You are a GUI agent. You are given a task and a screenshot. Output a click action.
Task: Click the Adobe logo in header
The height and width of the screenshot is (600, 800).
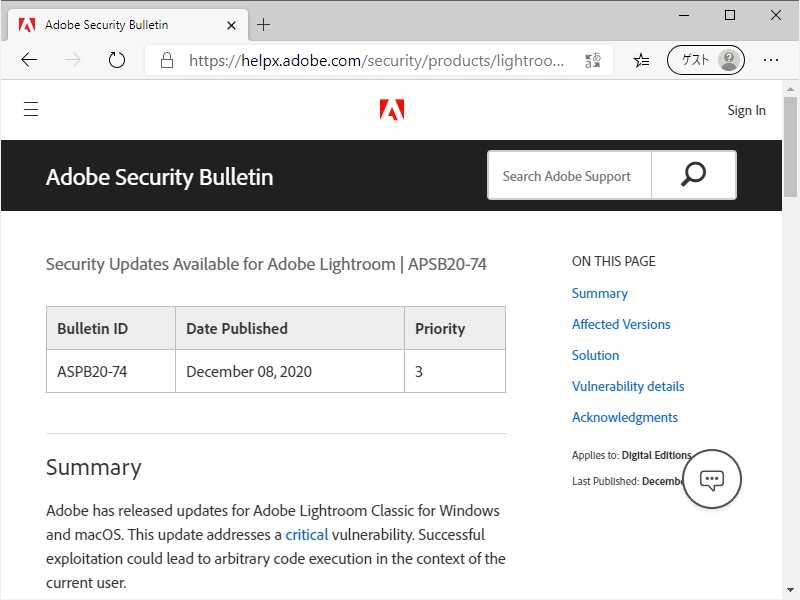point(392,110)
